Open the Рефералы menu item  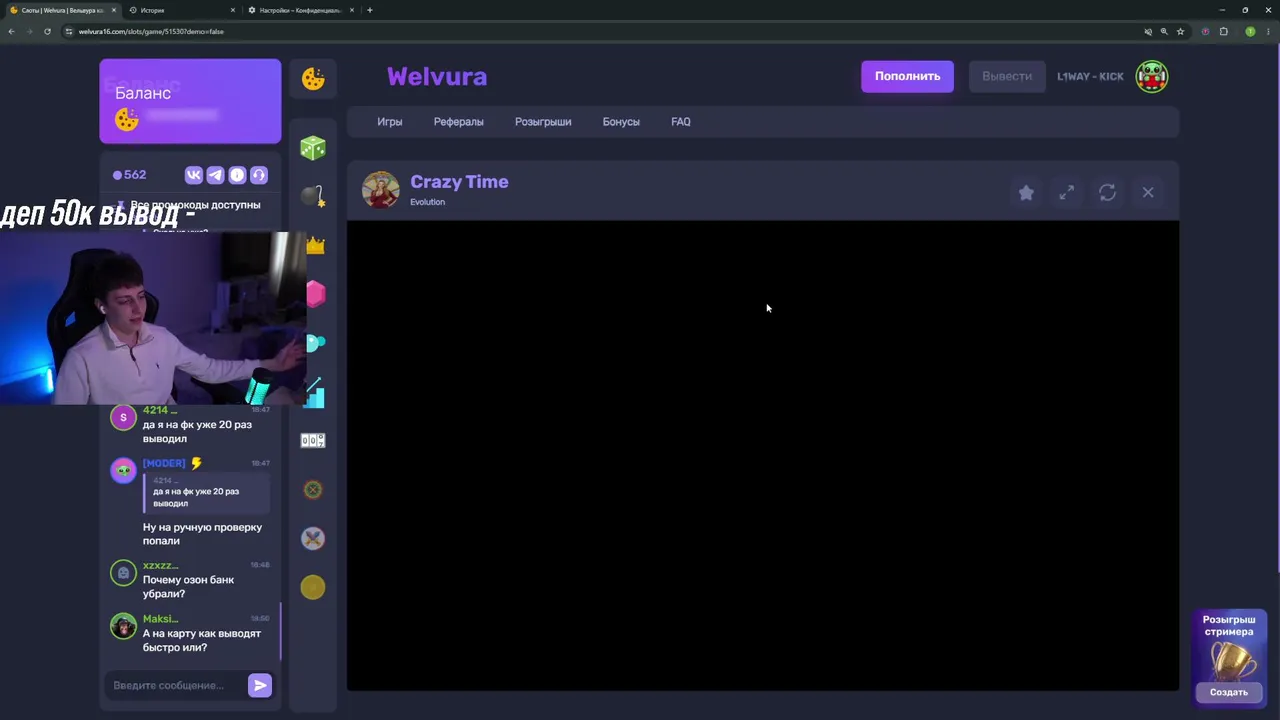click(459, 122)
